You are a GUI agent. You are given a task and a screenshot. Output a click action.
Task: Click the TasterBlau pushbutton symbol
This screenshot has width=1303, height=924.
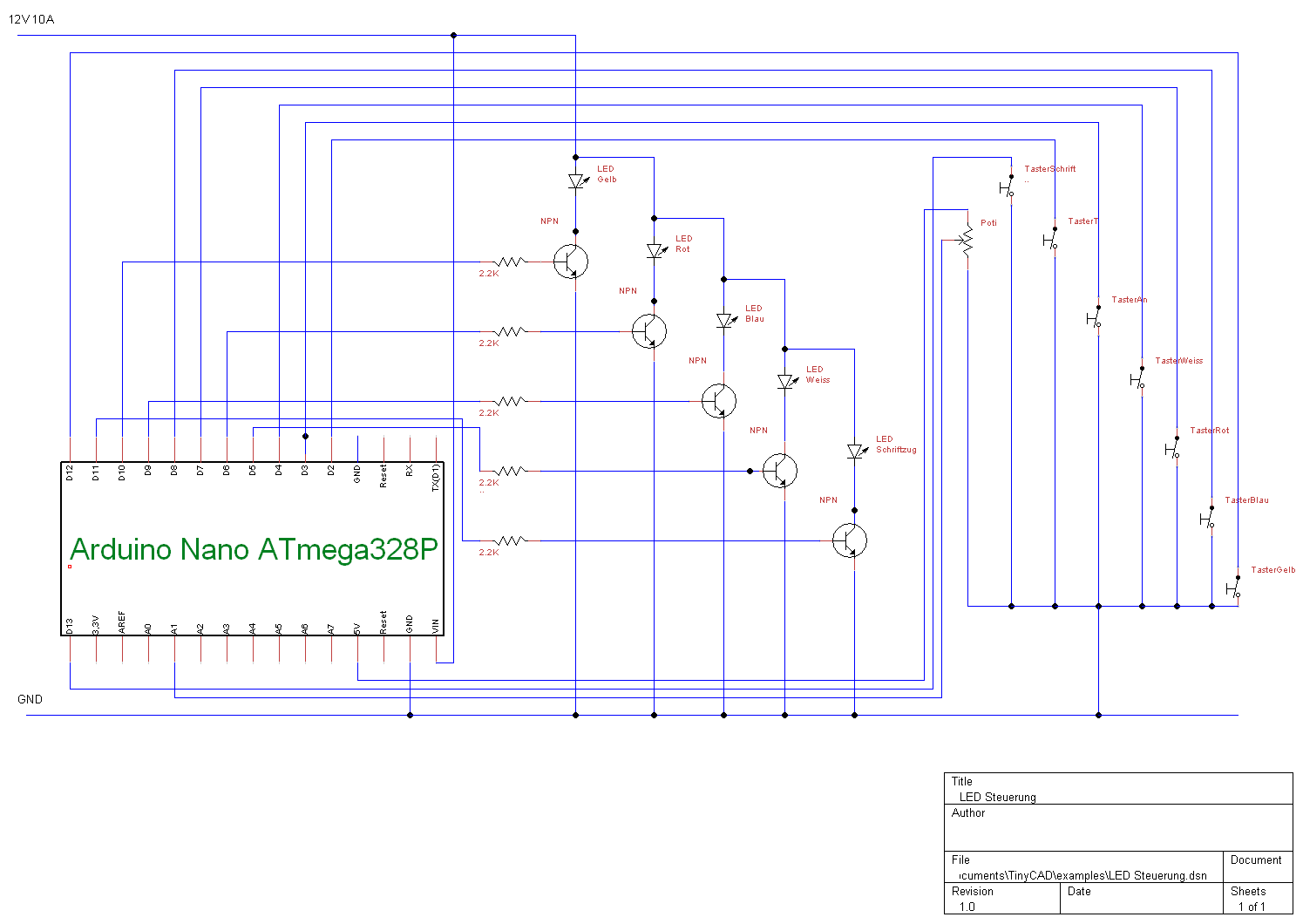1207,518
